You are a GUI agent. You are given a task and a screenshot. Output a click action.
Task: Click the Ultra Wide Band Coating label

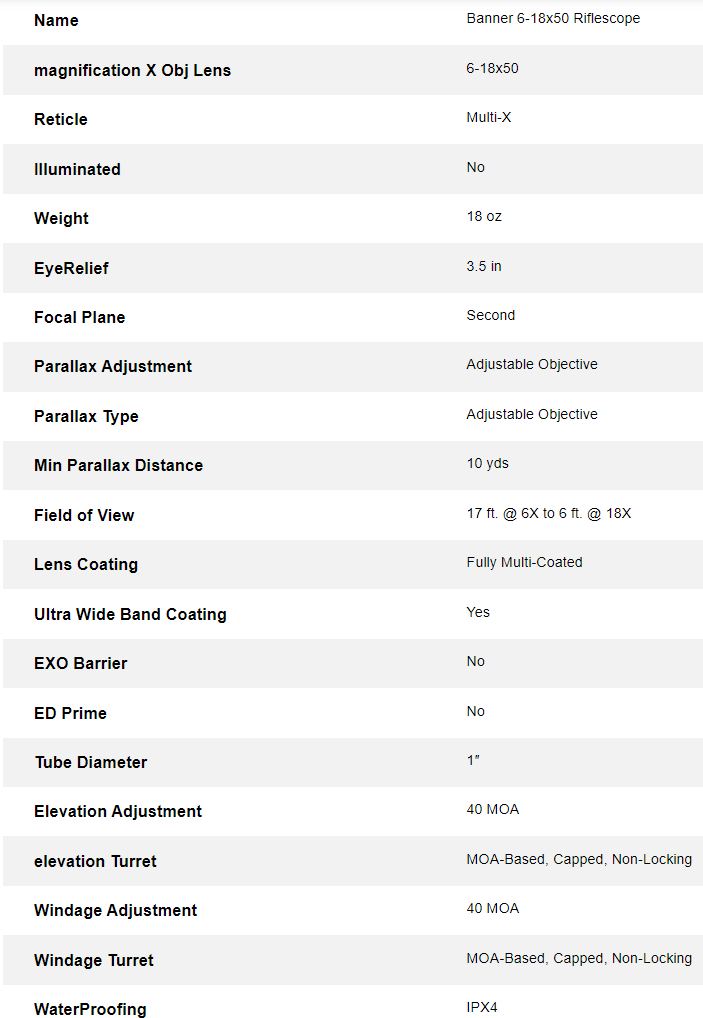130,614
